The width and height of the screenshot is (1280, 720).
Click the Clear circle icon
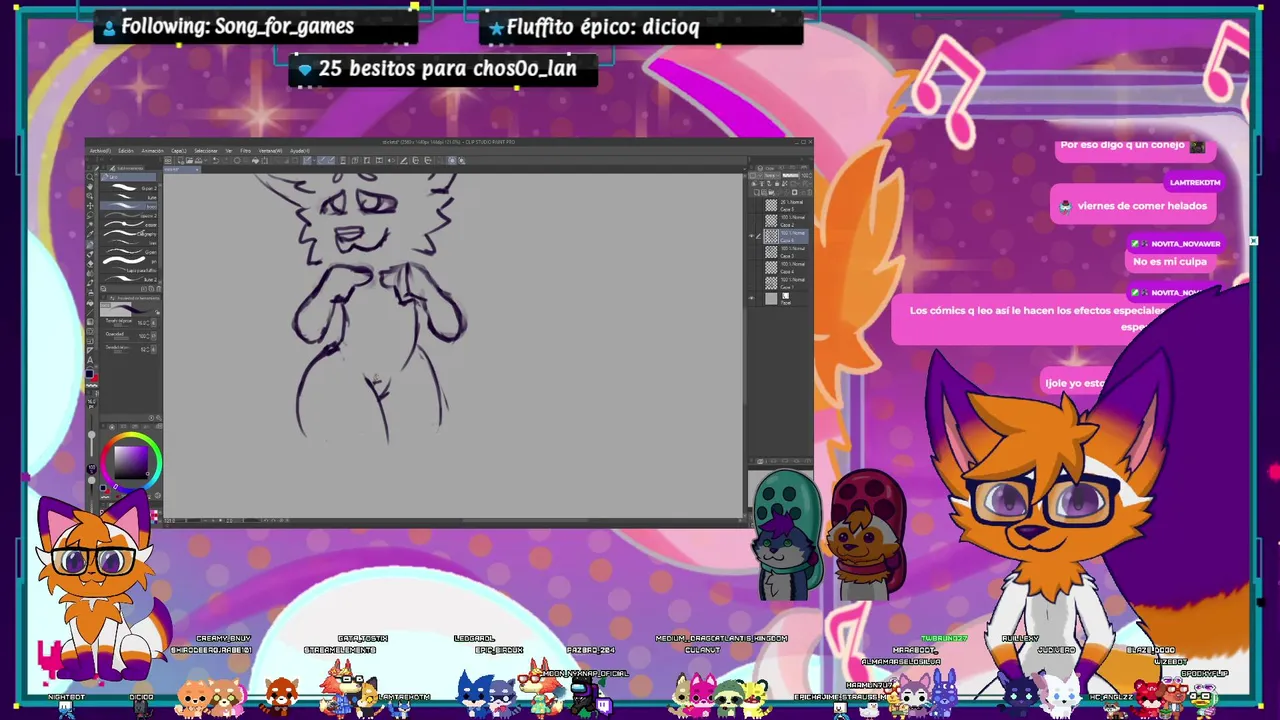click(237, 160)
